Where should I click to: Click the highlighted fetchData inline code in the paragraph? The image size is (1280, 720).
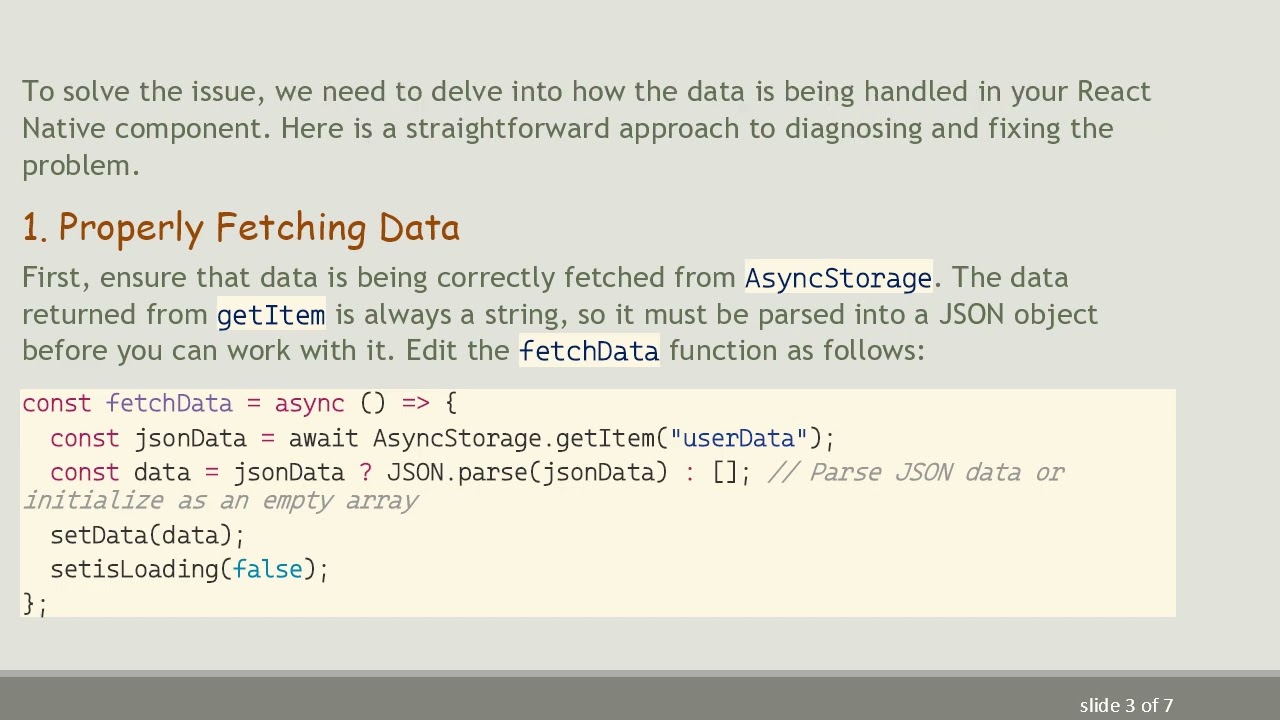tap(589, 351)
